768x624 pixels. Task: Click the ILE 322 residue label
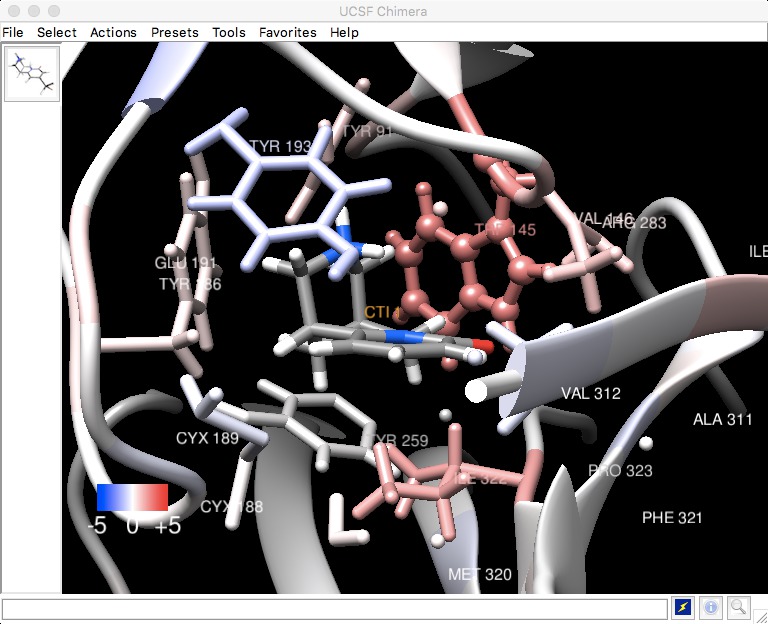click(x=480, y=478)
